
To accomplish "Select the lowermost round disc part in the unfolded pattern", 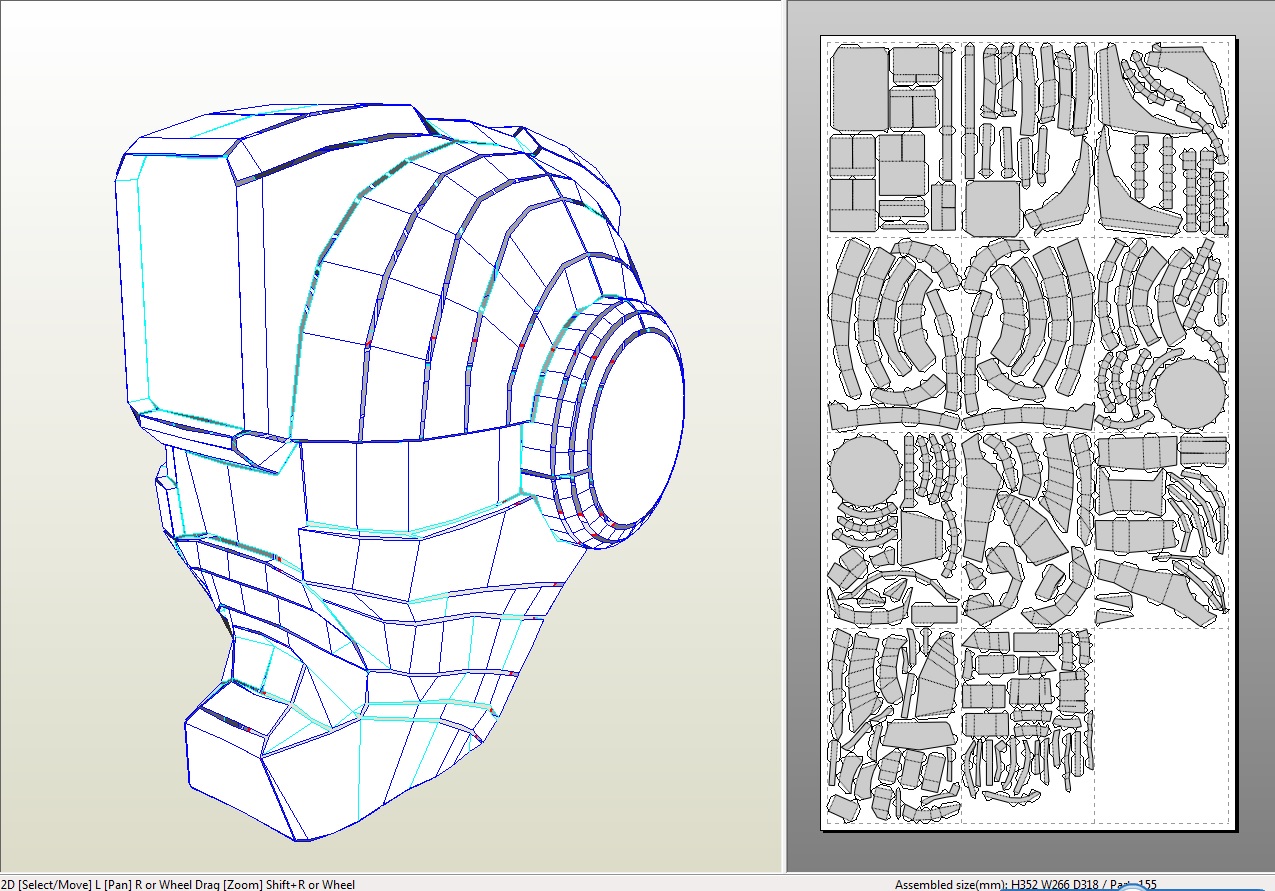I will click(865, 470).
